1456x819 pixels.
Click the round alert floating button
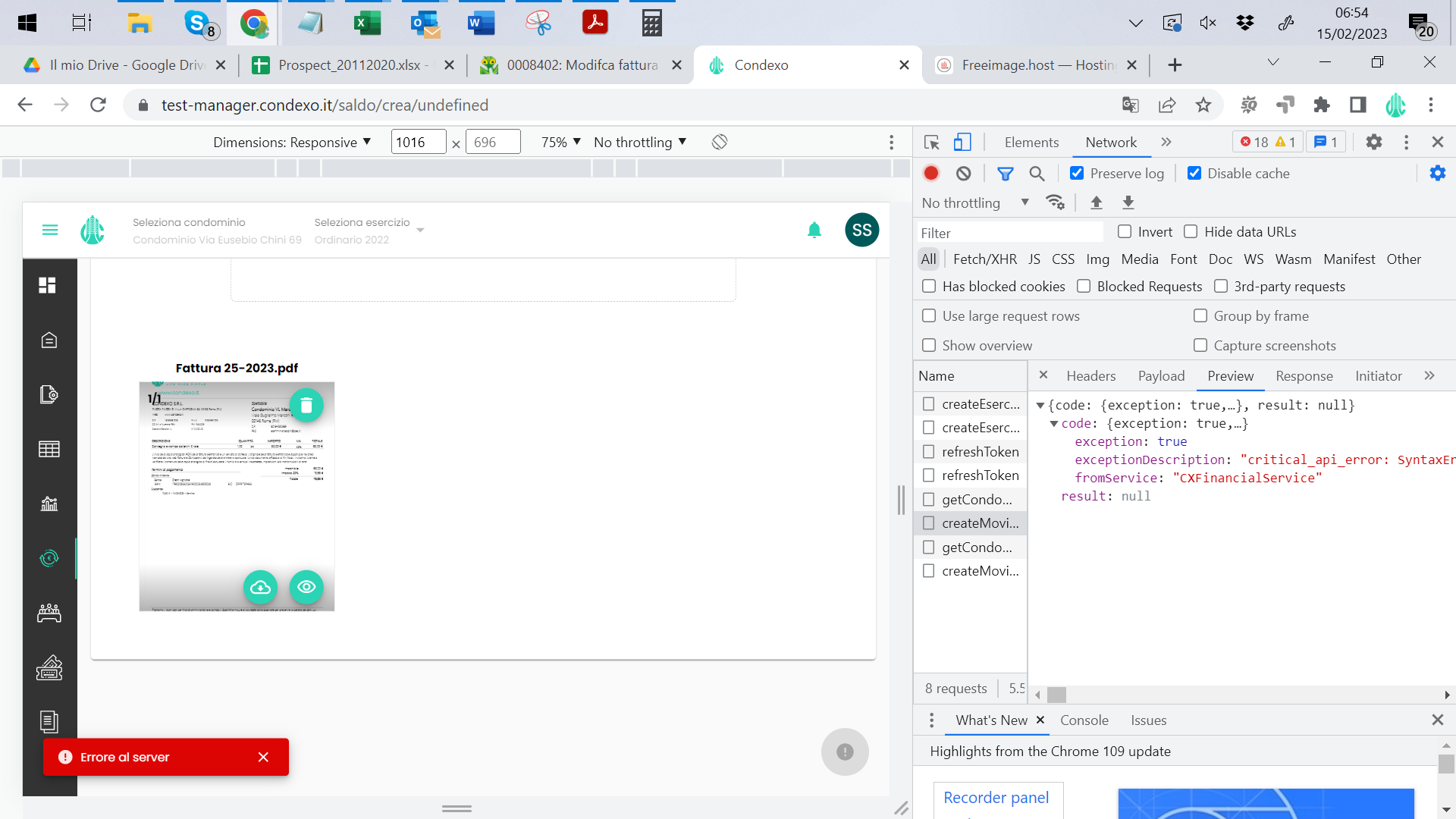845,752
